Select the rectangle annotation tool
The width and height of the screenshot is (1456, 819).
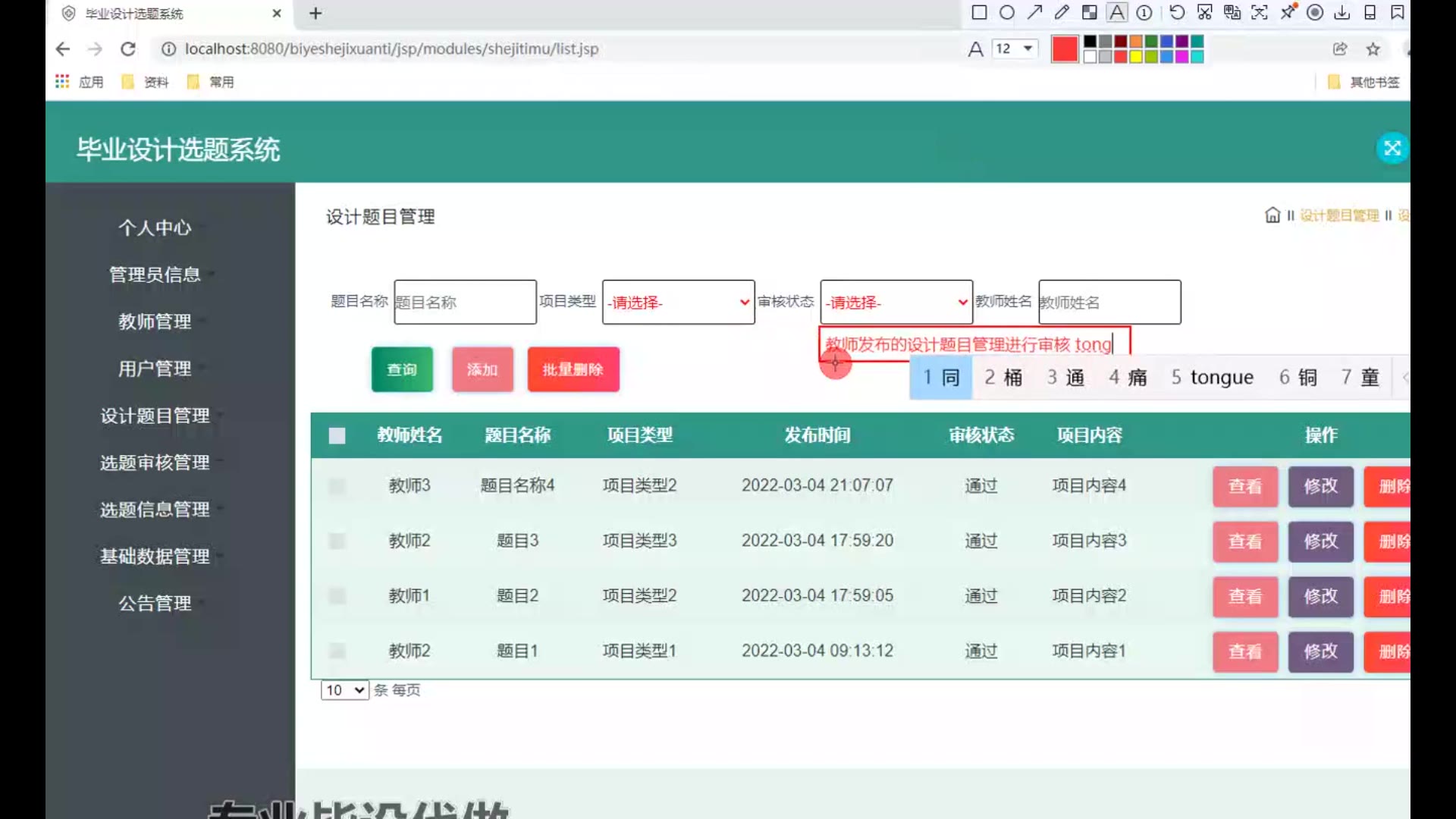point(979,12)
